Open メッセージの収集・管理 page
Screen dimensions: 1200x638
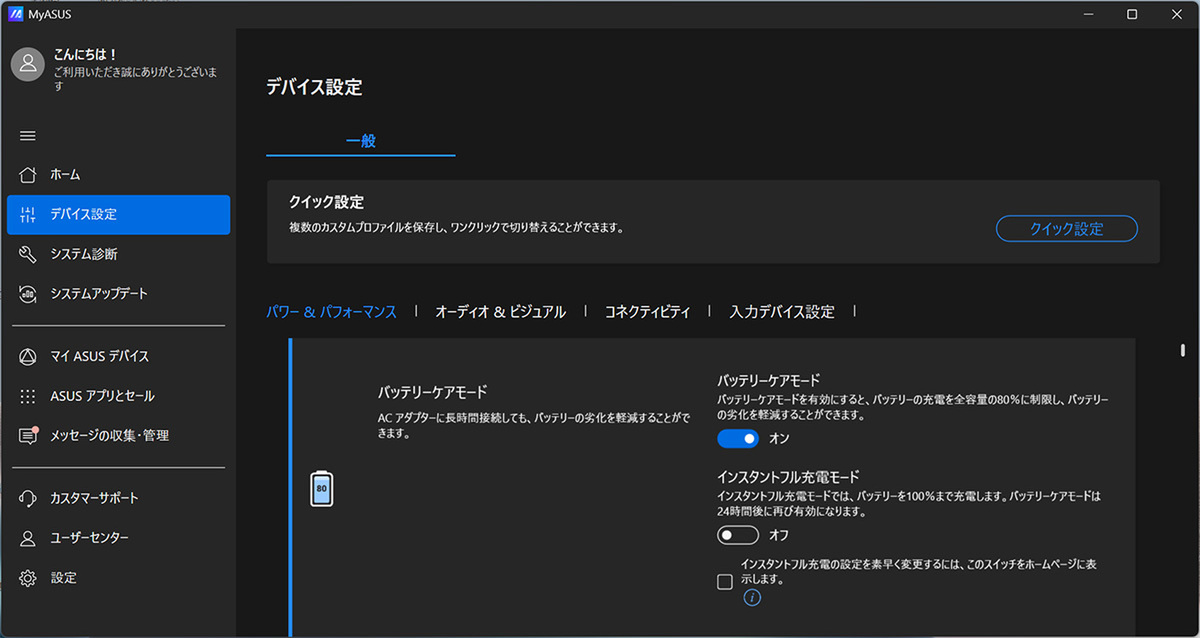118,436
